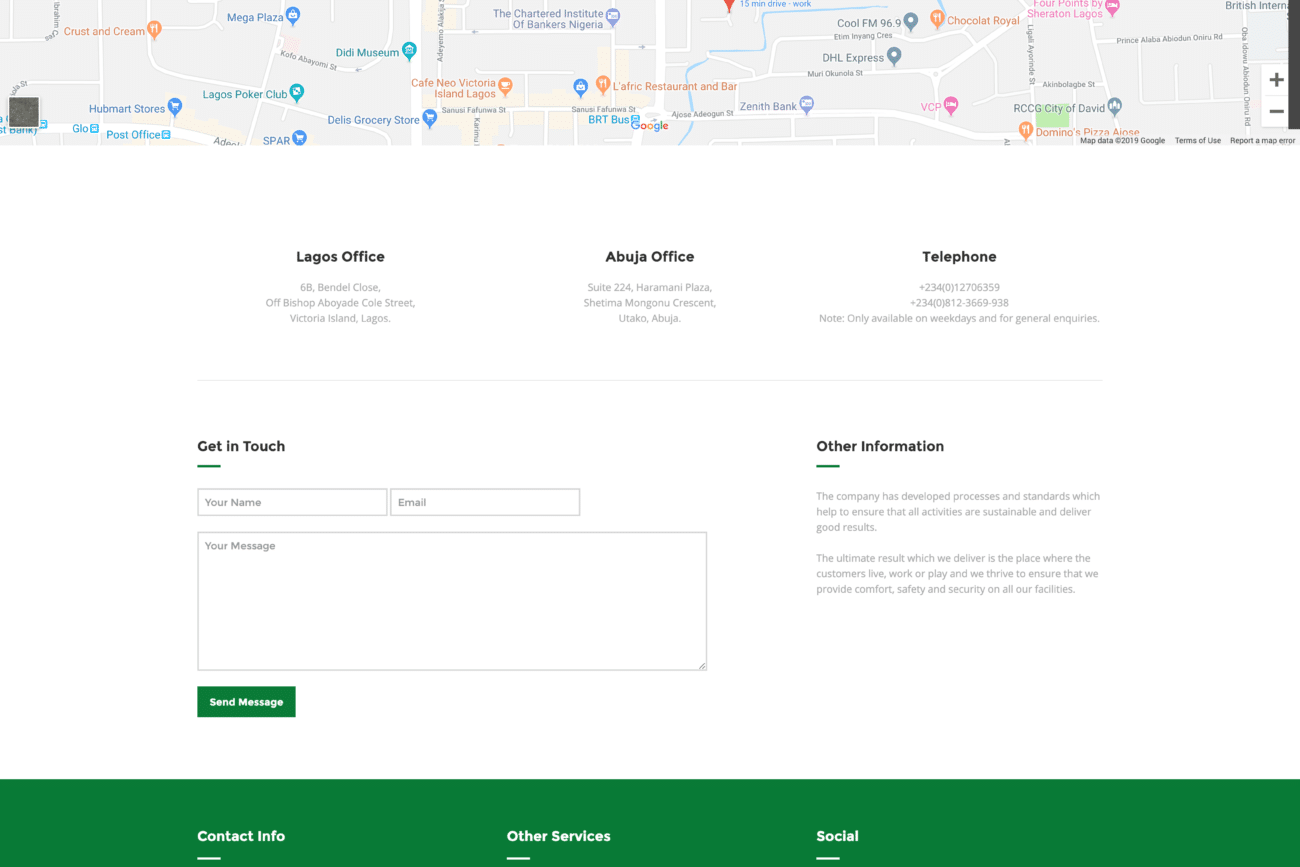Select the DHL Express map pin

coord(894,57)
